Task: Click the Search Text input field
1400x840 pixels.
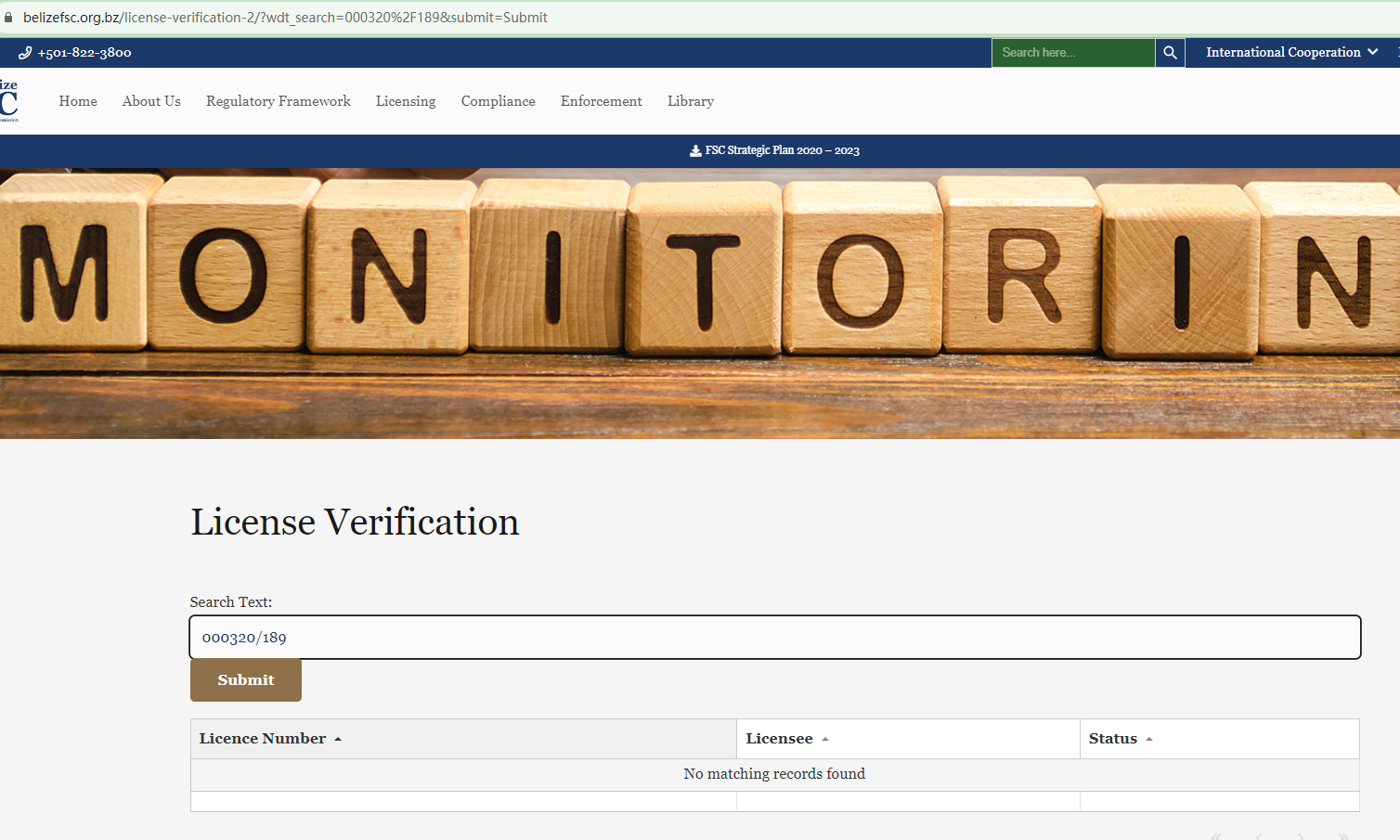Action: [774, 638]
